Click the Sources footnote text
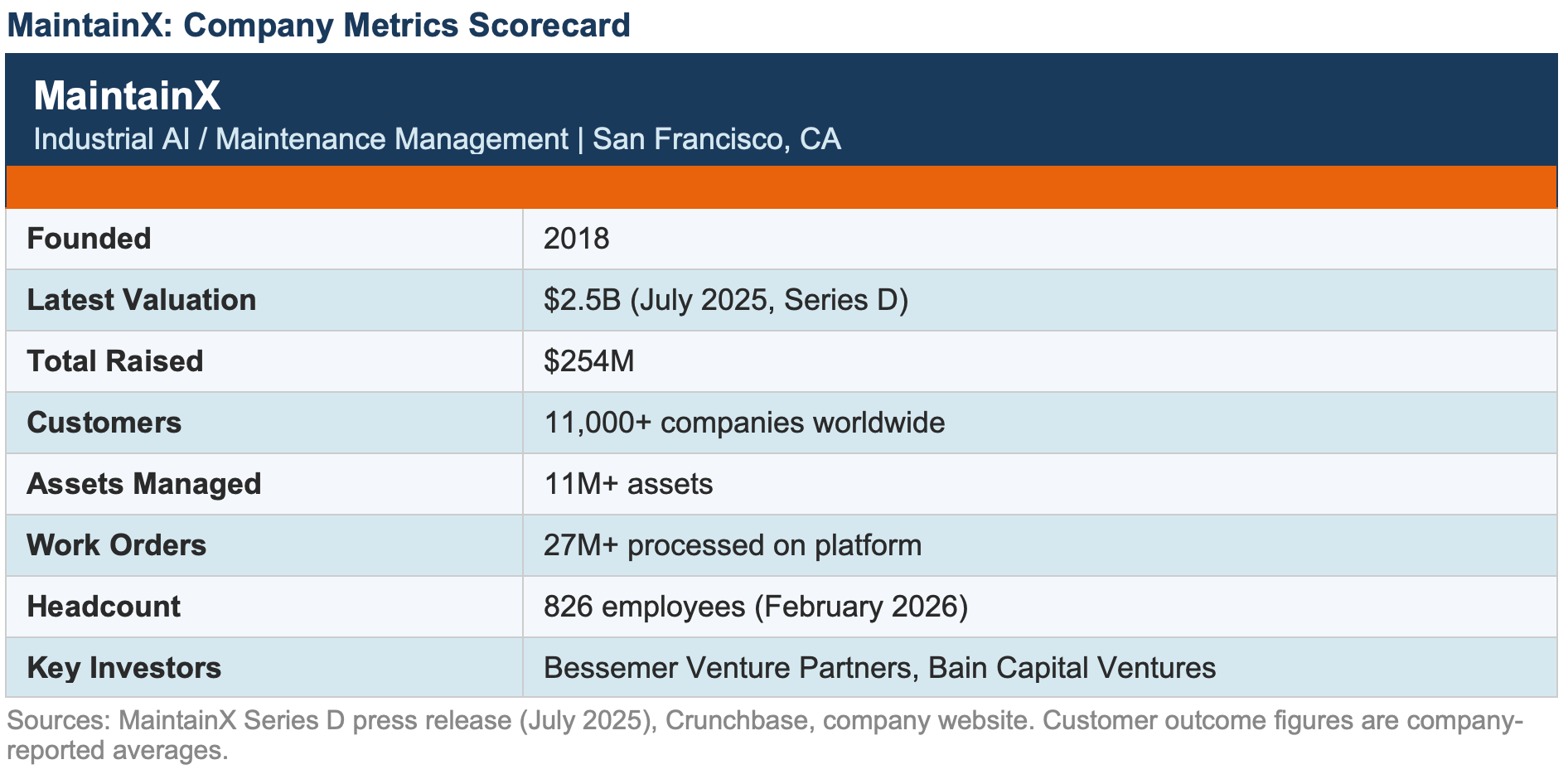1568x779 pixels. coord(765,735)
